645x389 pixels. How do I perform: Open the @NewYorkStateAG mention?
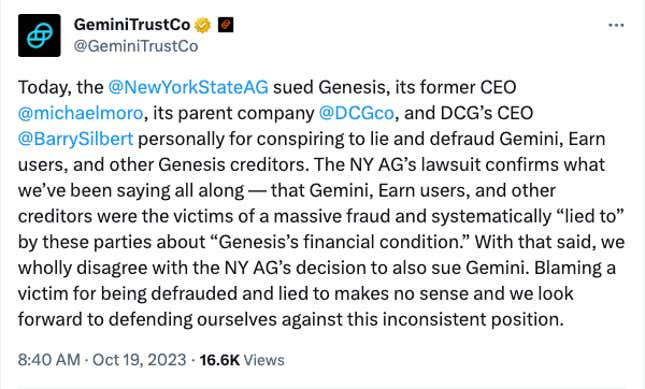click(188, 87)
